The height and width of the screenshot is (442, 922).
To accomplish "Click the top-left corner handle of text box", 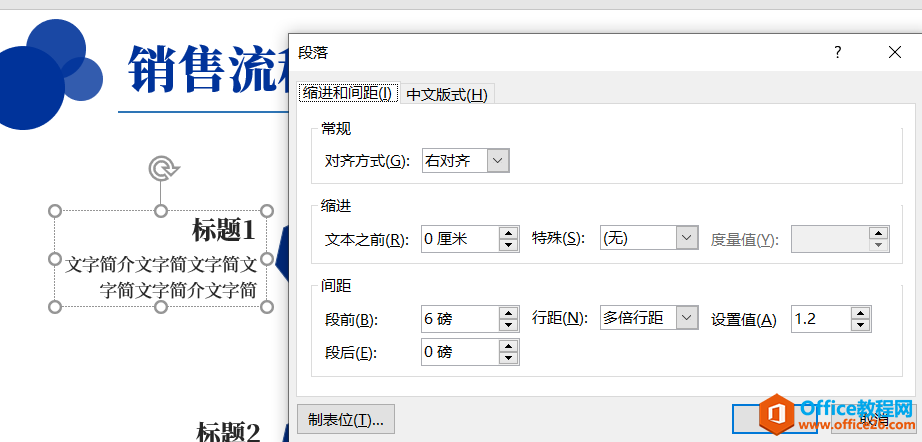I will click(54, 210).
